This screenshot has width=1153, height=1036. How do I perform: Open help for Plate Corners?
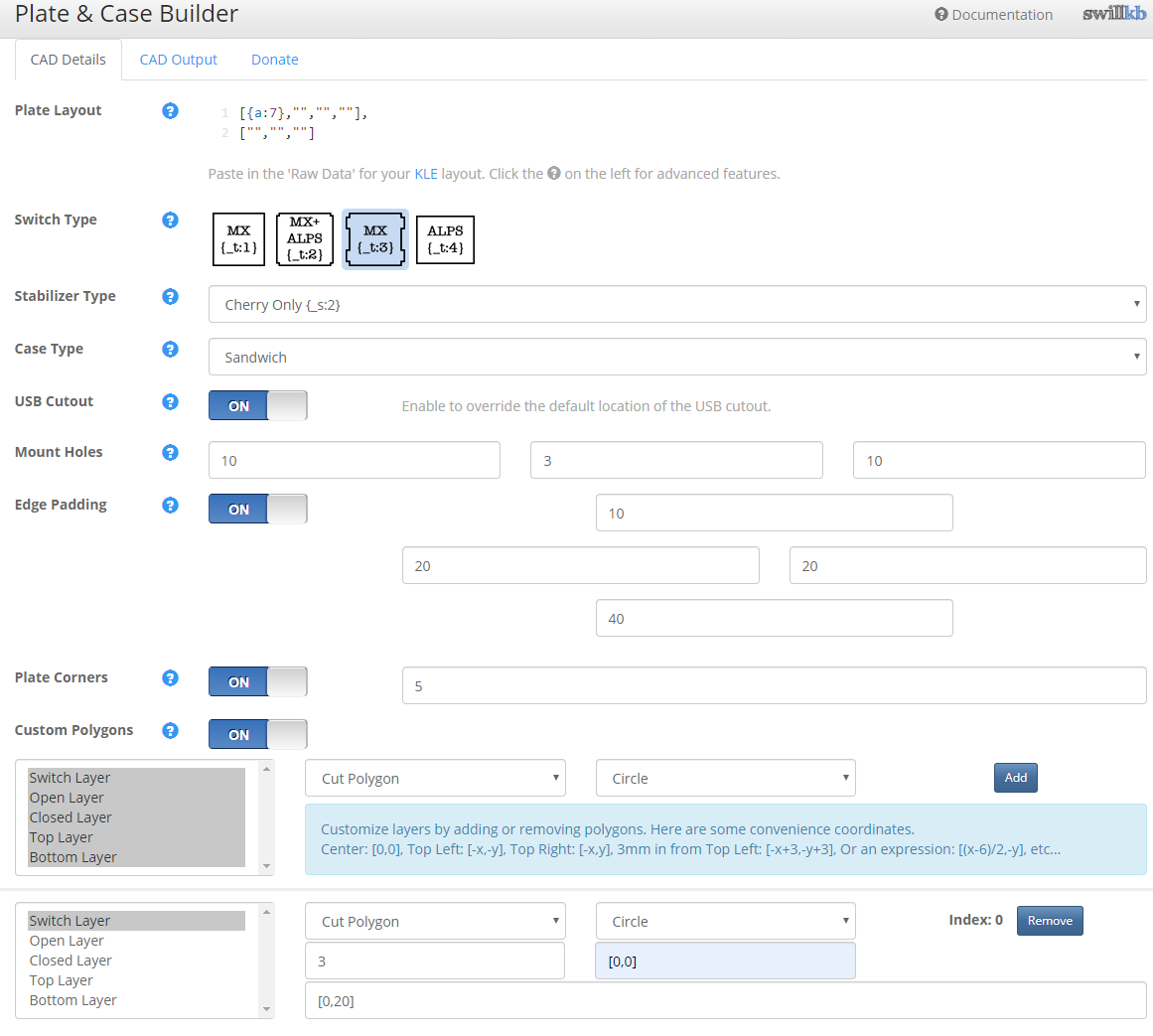click(x=170, y=678)
